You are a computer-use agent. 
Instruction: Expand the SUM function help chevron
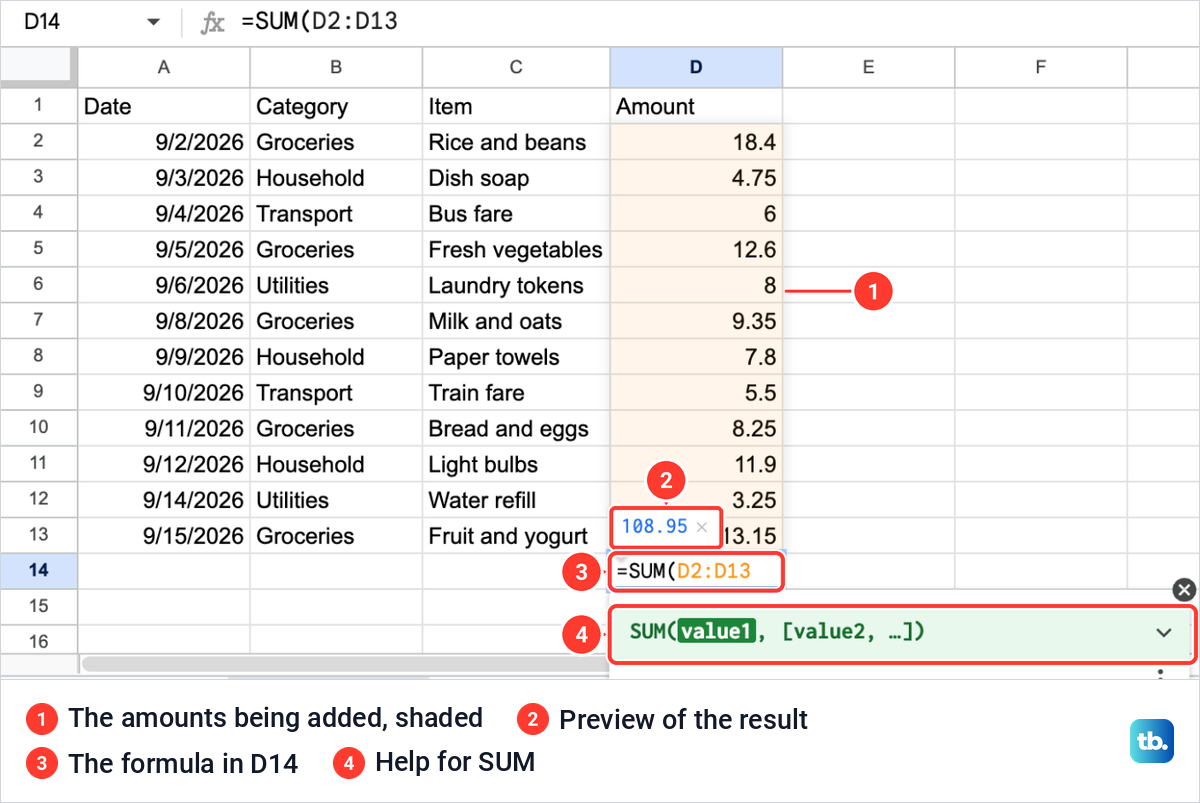pos(1164,632)
